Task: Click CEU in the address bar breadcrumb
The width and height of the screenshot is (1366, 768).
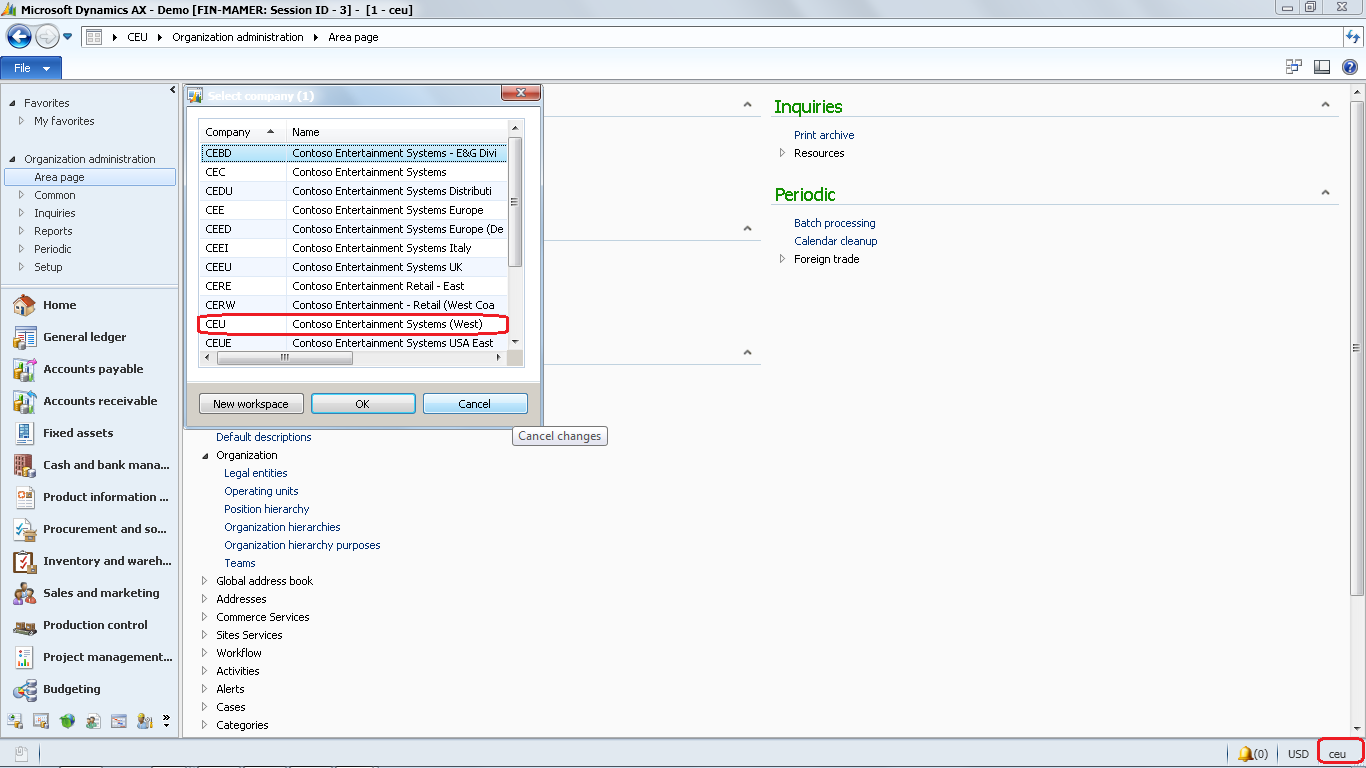Action: click(137, 37)
